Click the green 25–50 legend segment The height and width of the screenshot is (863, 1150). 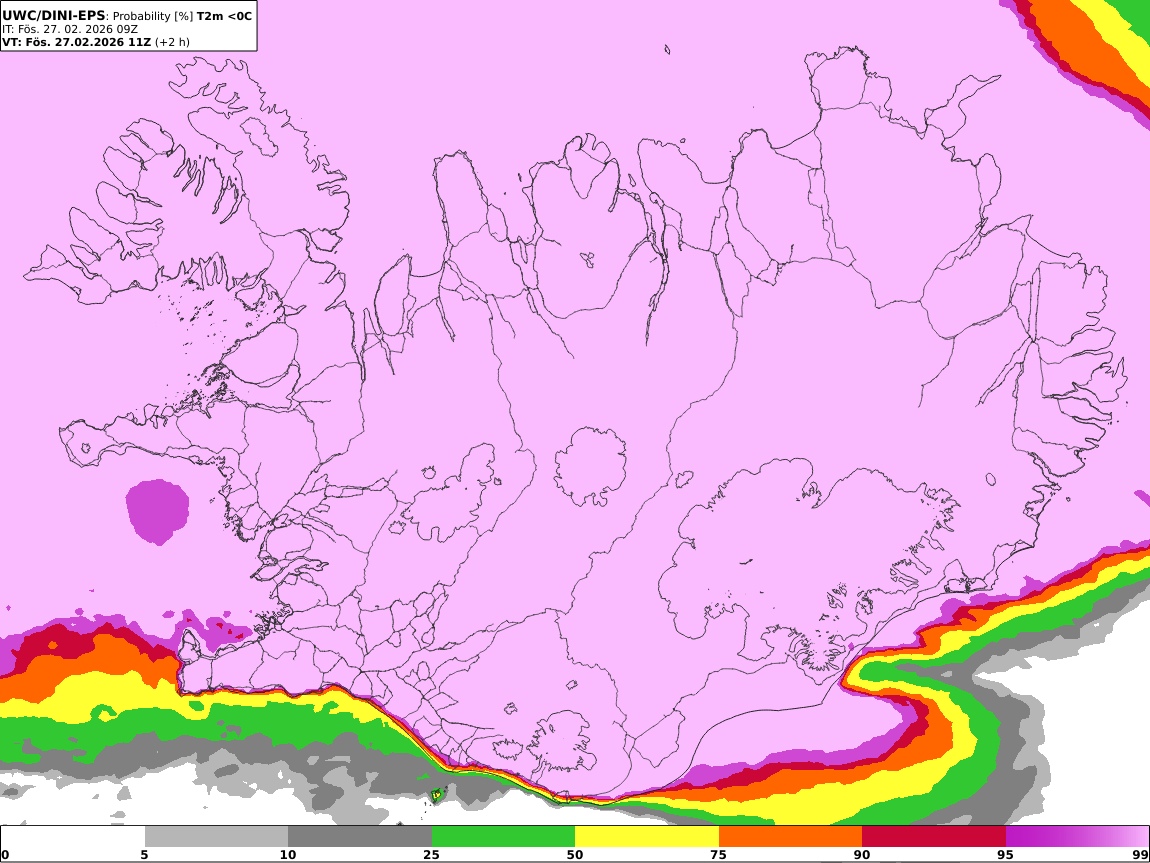pyautogui.click(x=503, y=836)
